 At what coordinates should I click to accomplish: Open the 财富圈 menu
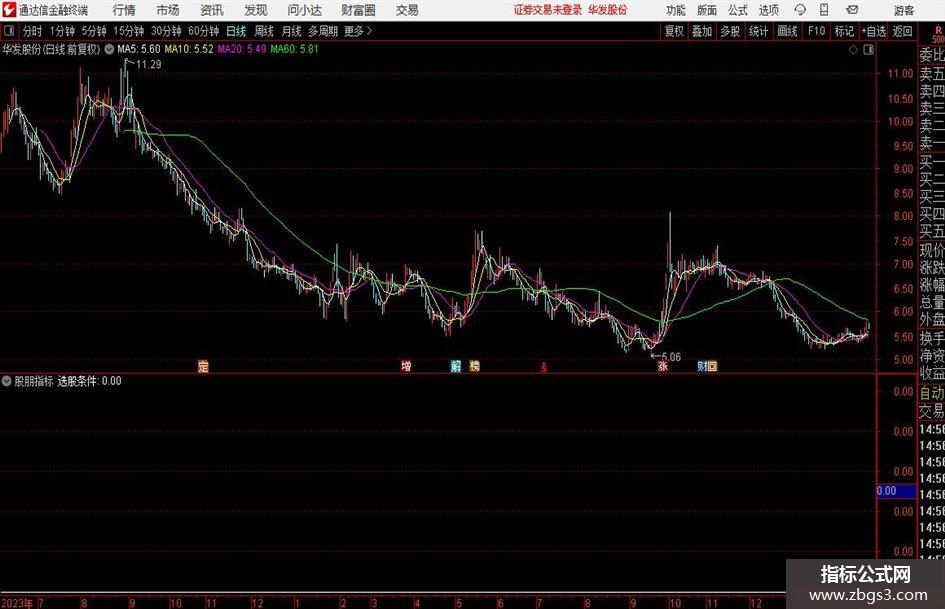pos(358,10)
